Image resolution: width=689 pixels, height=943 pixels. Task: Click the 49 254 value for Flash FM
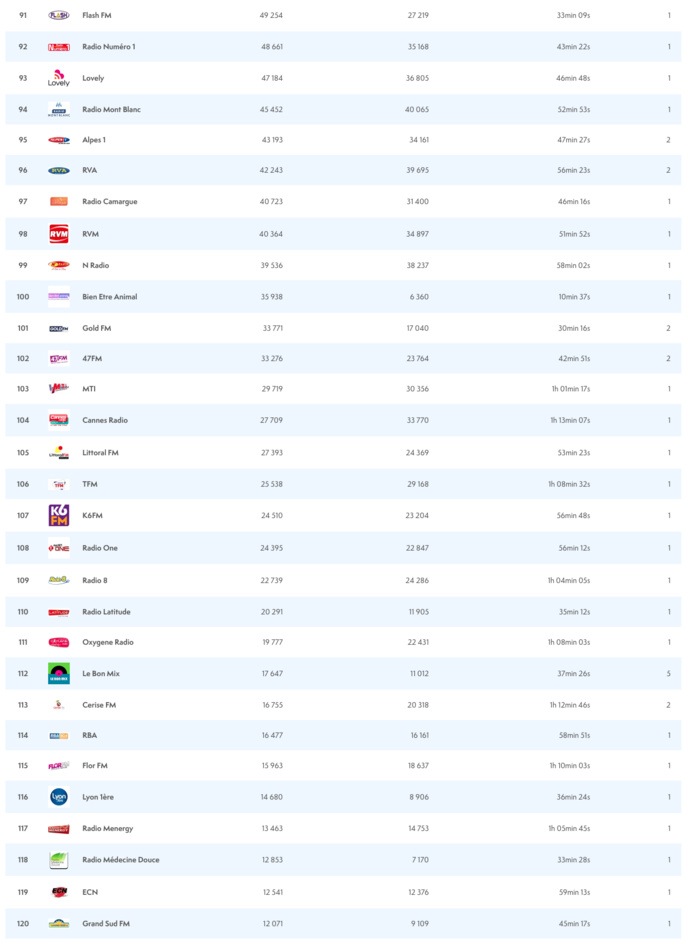tap(271, 16)
